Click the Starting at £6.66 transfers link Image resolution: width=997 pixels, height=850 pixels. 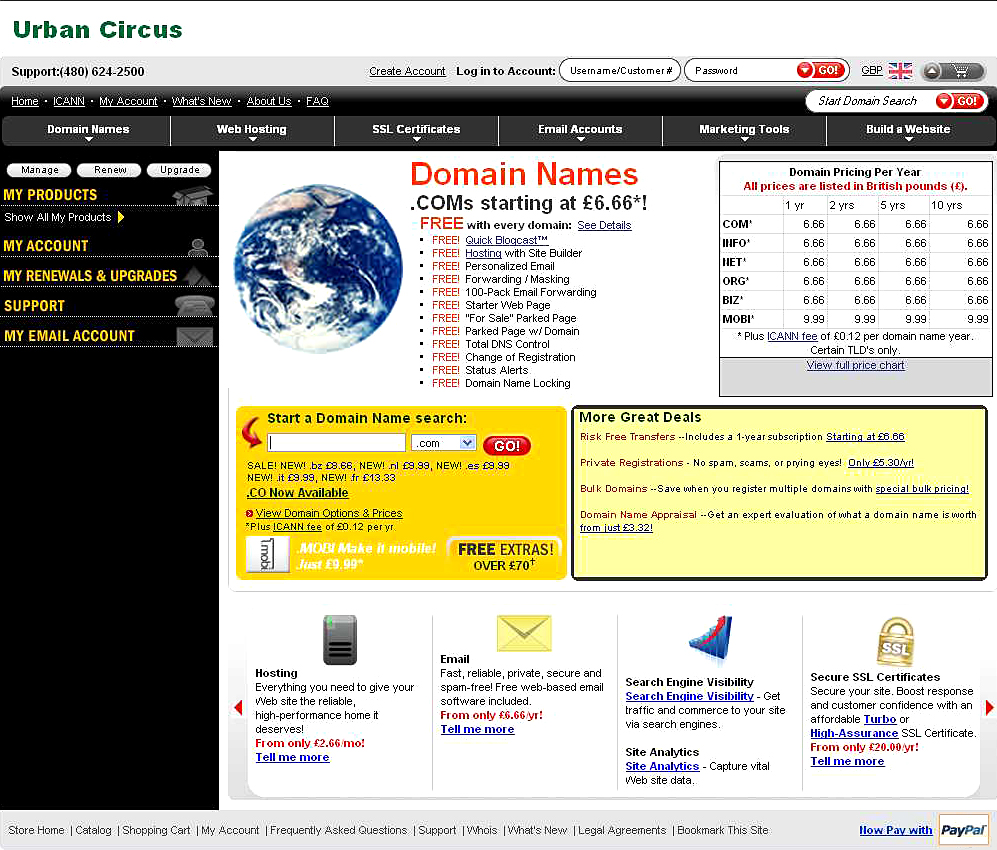[x=865, y=437]
